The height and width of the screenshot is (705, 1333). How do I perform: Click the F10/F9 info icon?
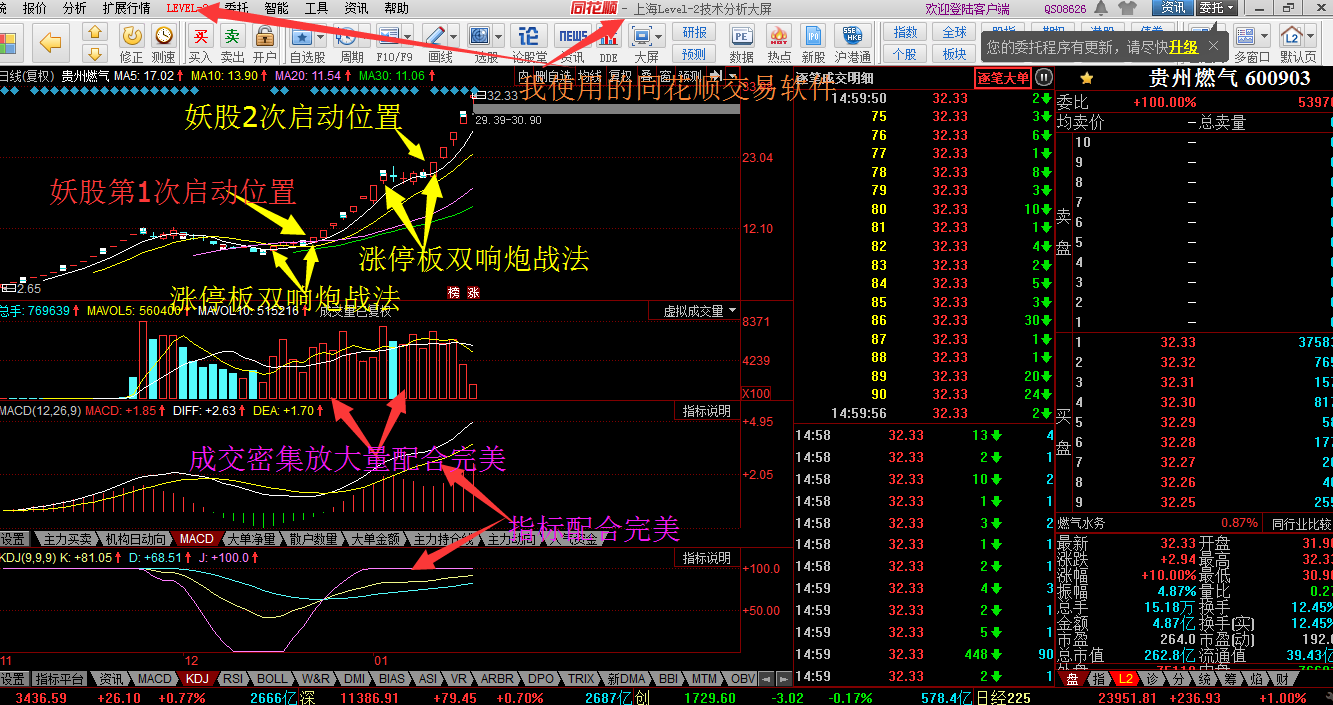click(x=387, y=37)
